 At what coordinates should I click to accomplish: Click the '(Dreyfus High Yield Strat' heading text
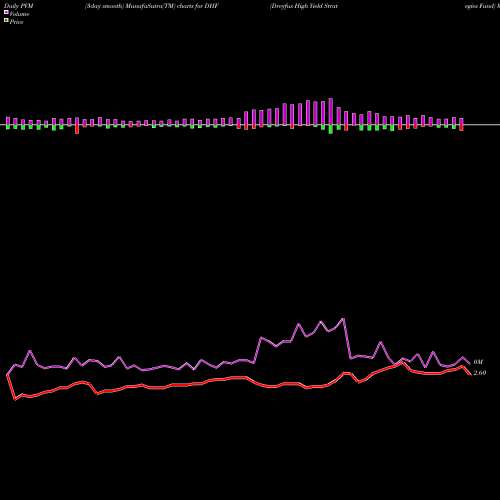(x=304, y=6)
